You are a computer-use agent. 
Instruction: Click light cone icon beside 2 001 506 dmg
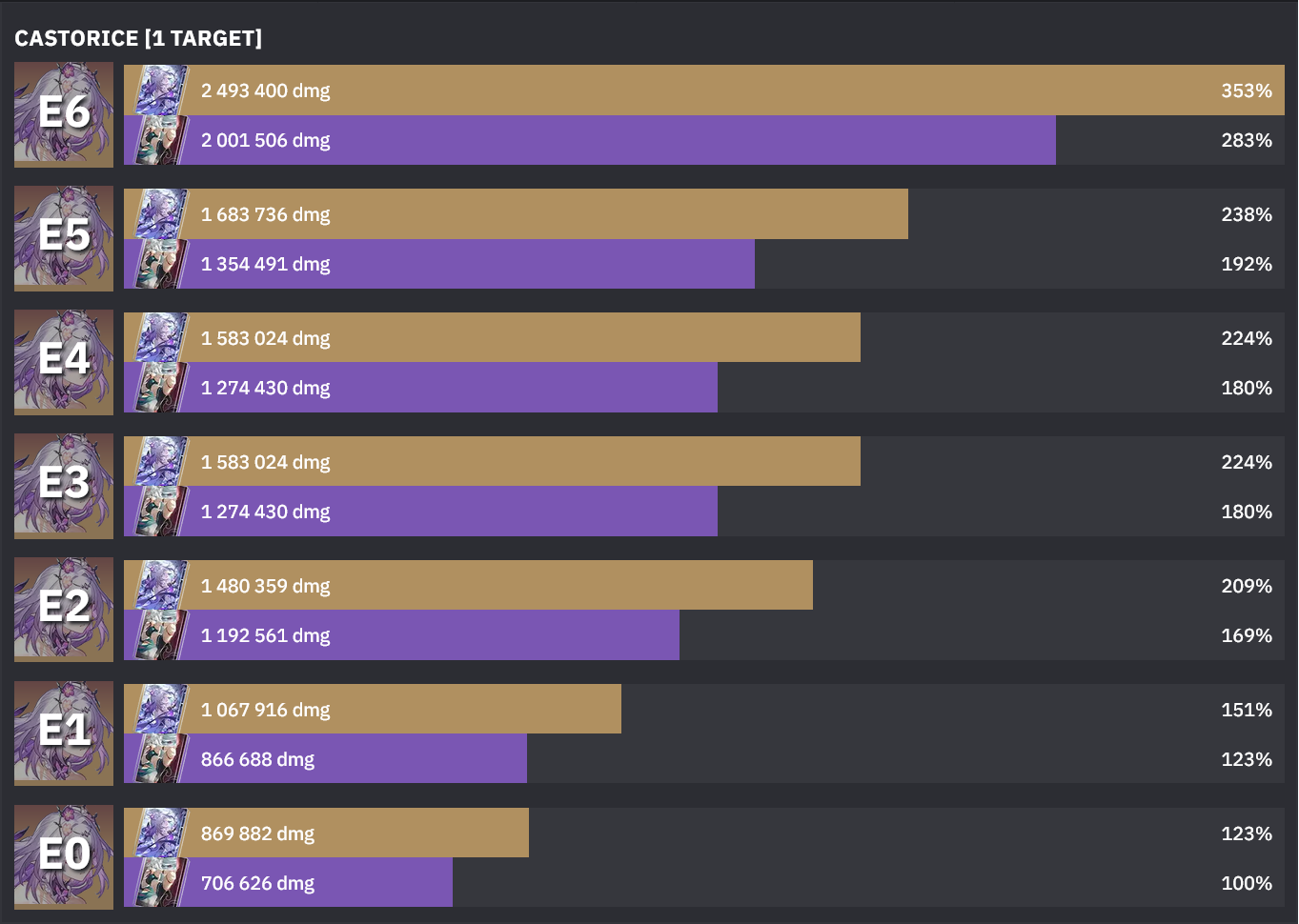pos(158,140)
